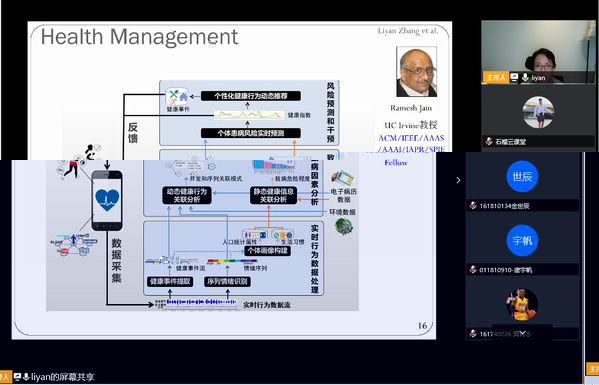The height and width of the screenshot is (385, 599).
Task: Click screen-share icon in bottom-left sharing label
Action: tap(17, 377)
